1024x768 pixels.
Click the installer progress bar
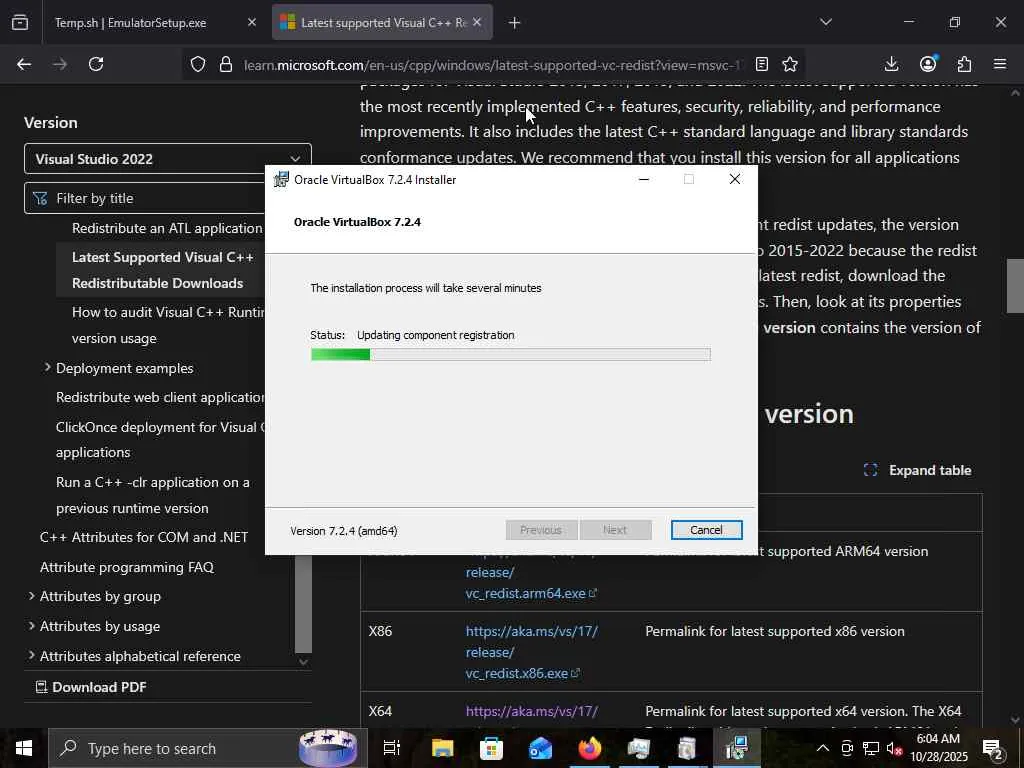coord(511,355)
